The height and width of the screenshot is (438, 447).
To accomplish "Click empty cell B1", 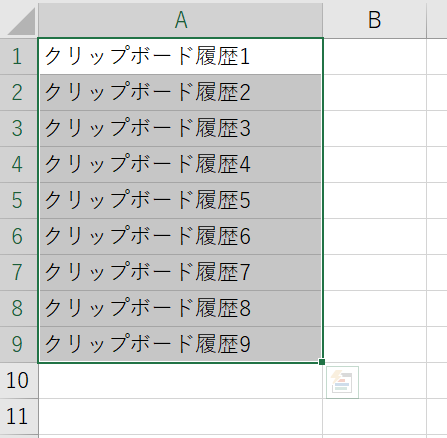I will point(374,56).
